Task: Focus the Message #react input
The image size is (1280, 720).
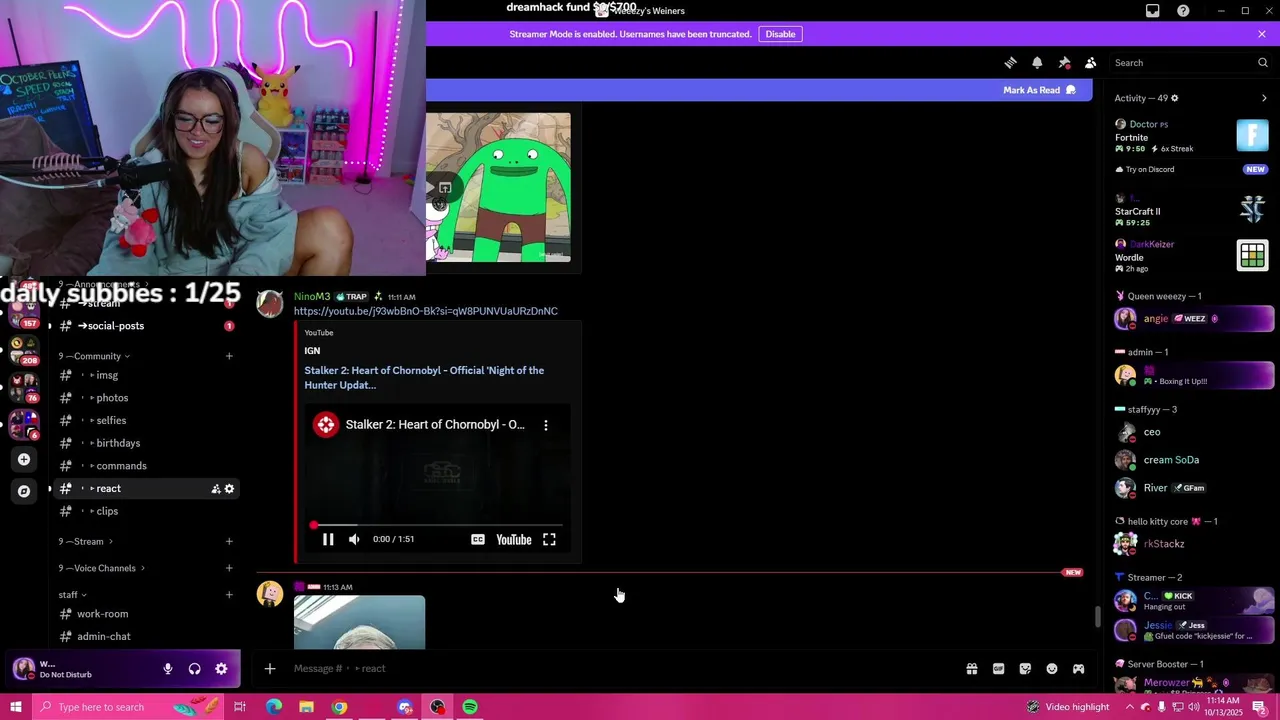Action: tap(620, 668)
